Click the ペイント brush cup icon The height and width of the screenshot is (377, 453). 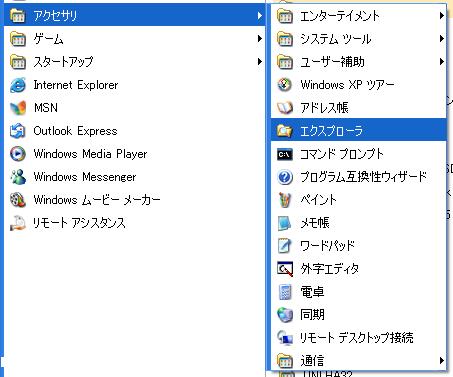(x=285, y=200)
